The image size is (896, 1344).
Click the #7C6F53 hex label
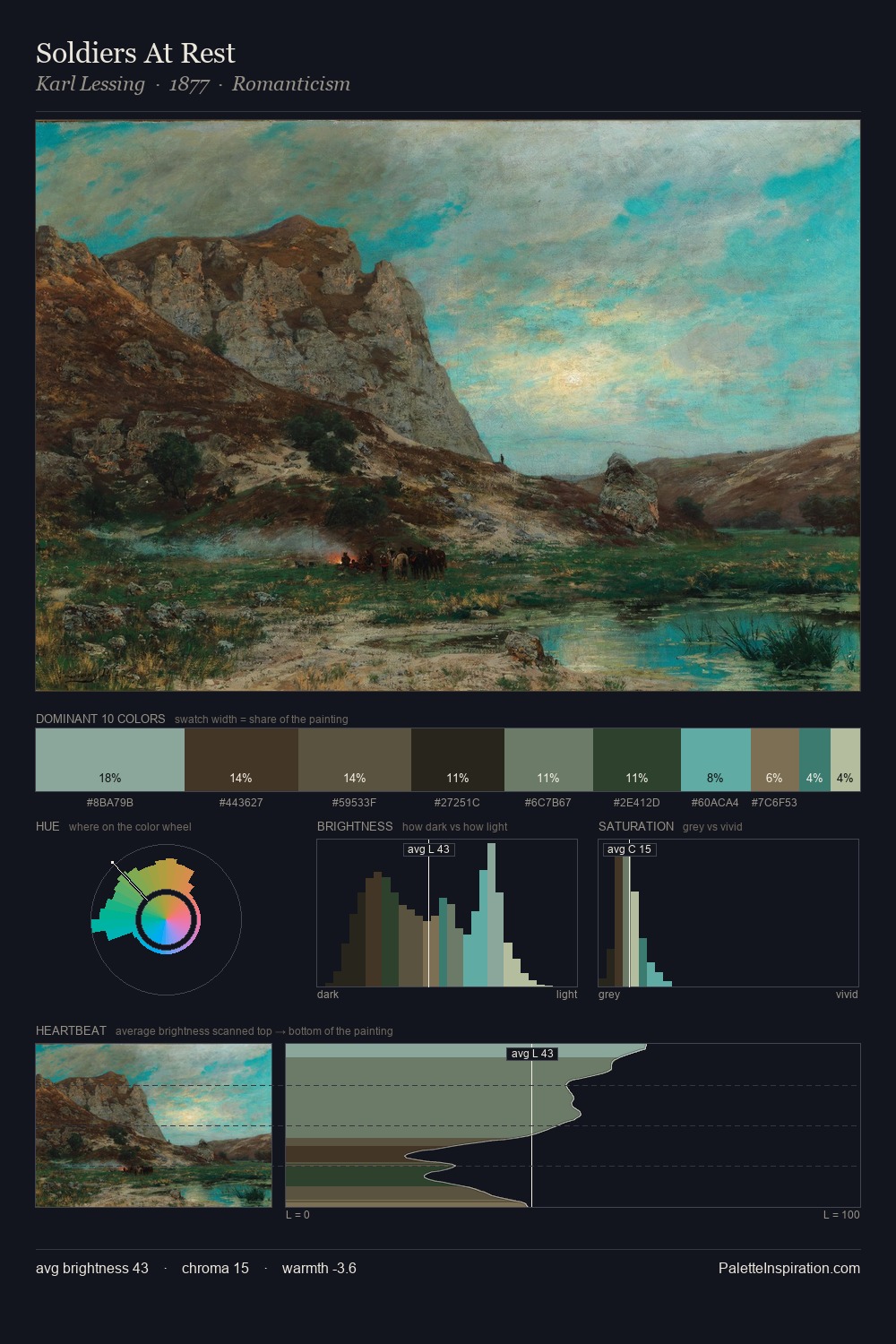pos(774,803)
